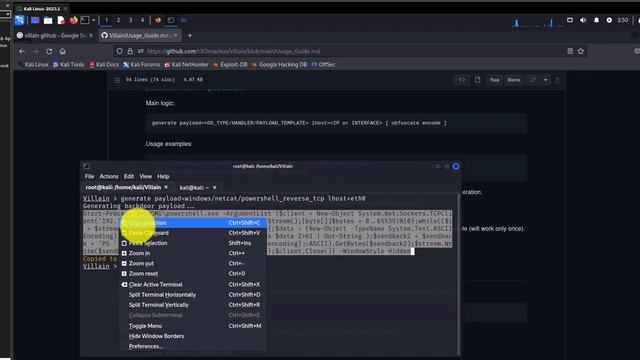Screen dimensions: 640x360
Task: Click the github.com URL address bar
Action: point(351,51)
